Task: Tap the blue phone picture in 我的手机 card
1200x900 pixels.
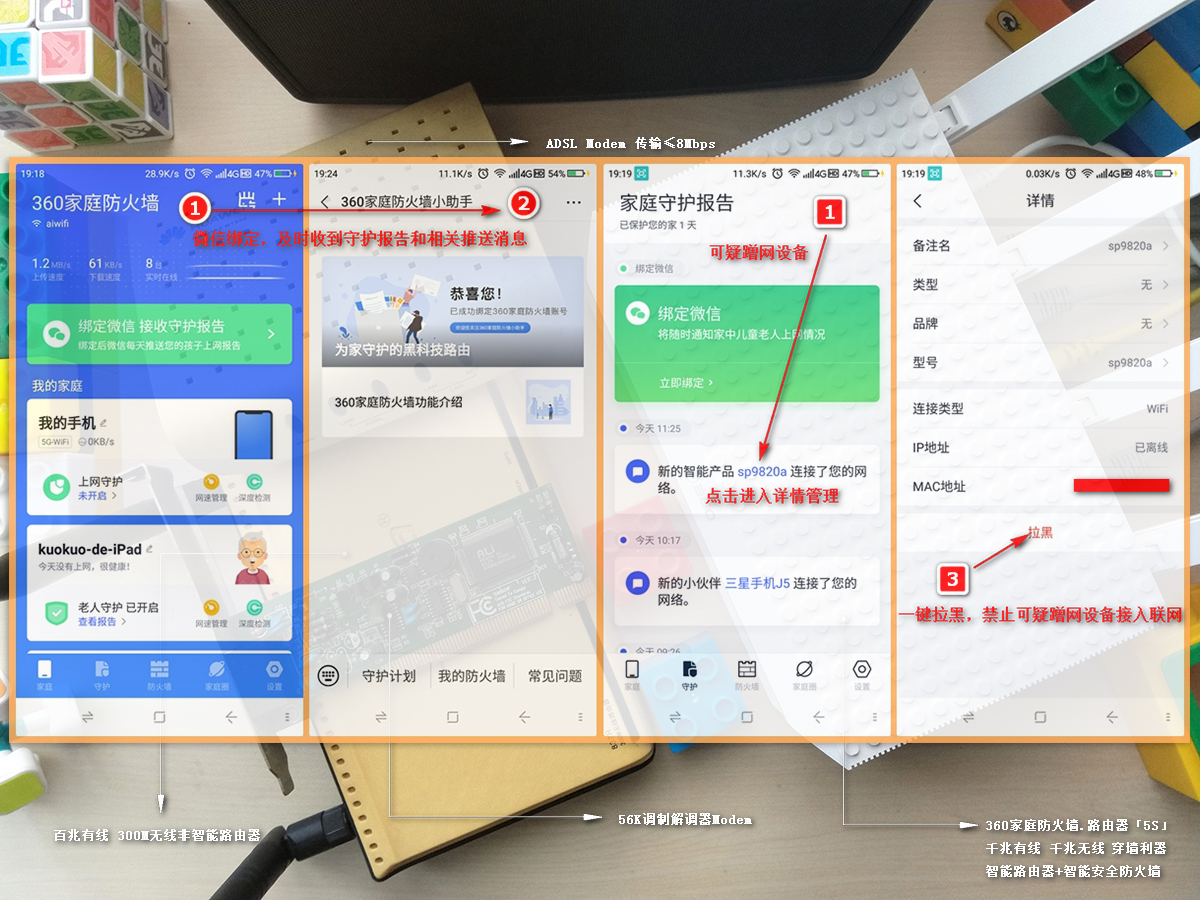Action: point(254,435)
